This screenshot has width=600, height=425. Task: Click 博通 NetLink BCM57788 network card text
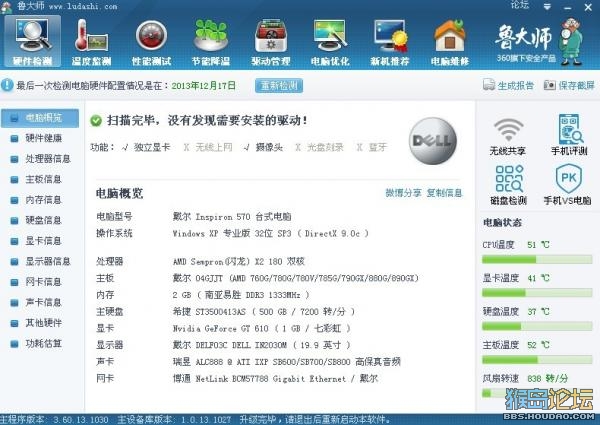point(275,379)
